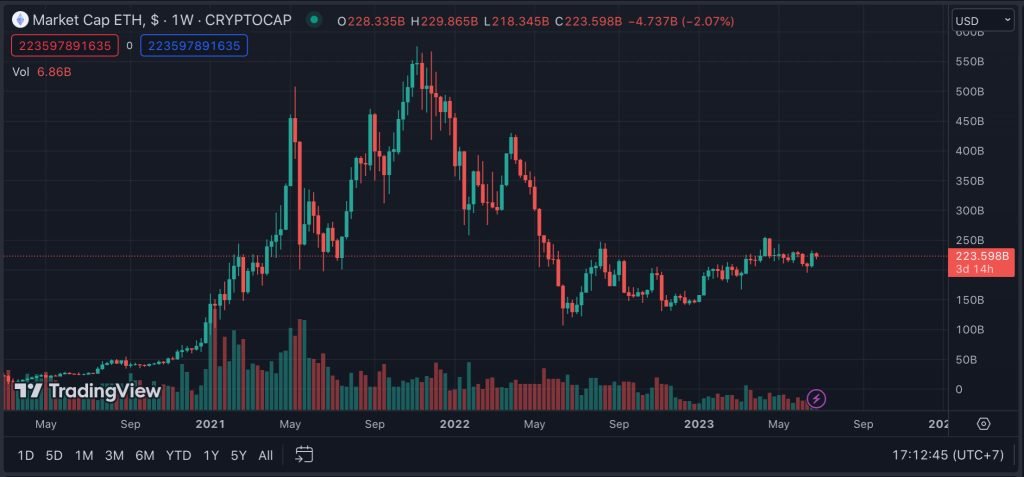Image resolution: width=1024 pixels, height=477 pixels.
Task: Open the chart settings gear icon
Action: (984, 424)
